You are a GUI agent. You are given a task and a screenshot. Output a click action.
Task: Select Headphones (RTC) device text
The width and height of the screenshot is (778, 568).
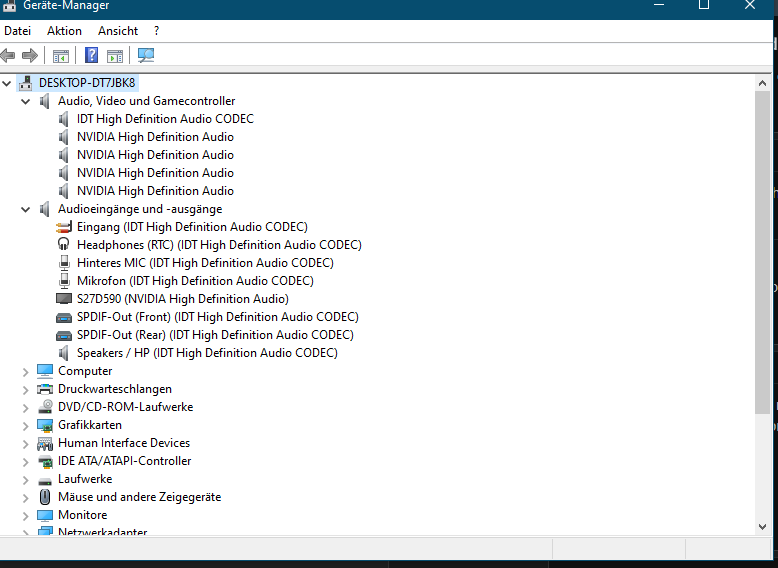click(219, 245)
